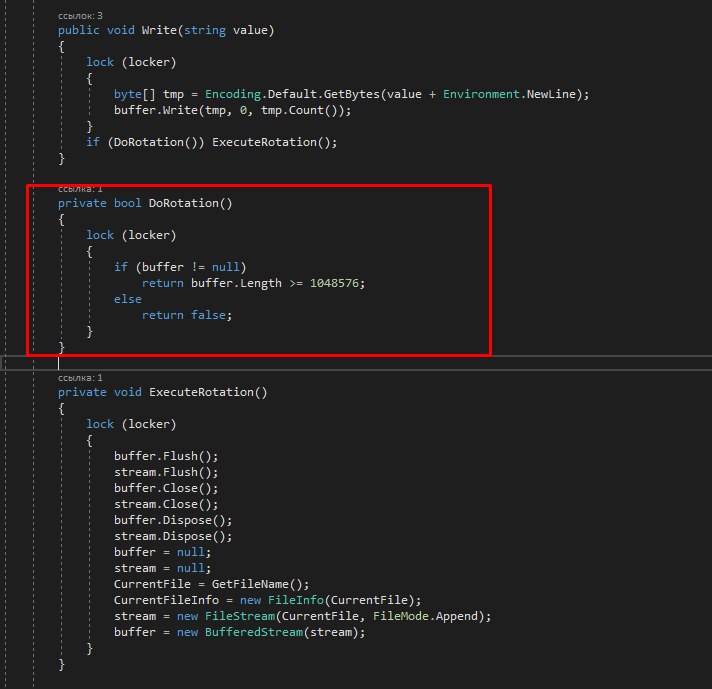Click the 'stream = null;' line
This screenshot has height=689, width=712.
tap(162, 568)
